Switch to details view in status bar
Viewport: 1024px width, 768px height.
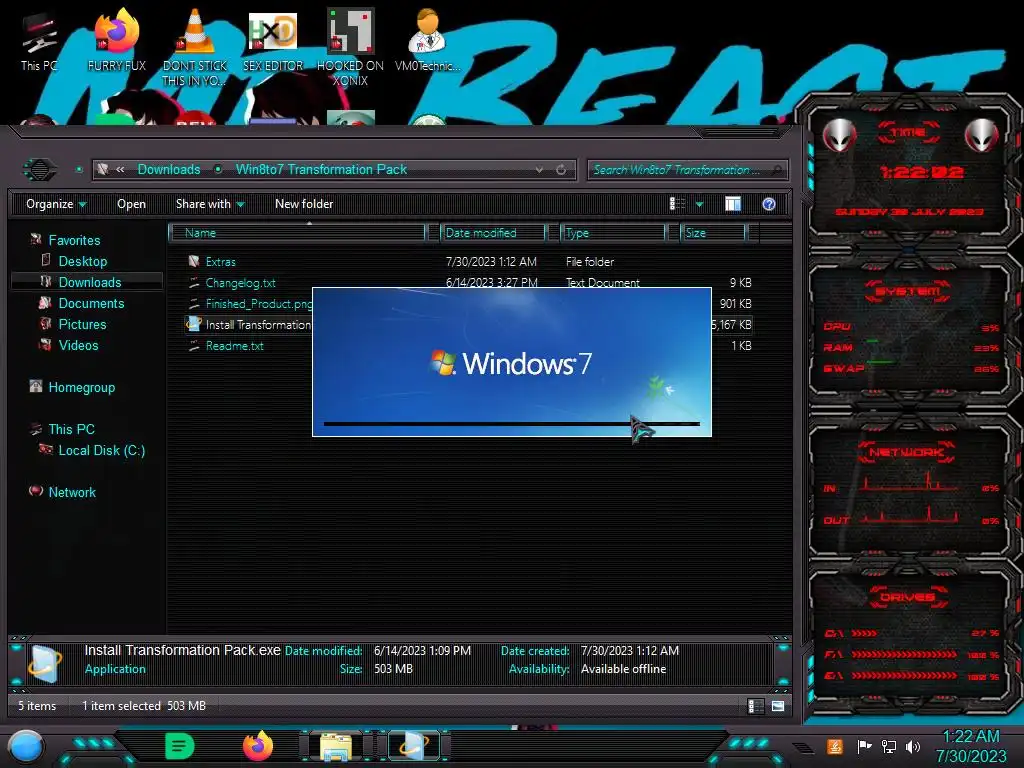tap(755, 706)
